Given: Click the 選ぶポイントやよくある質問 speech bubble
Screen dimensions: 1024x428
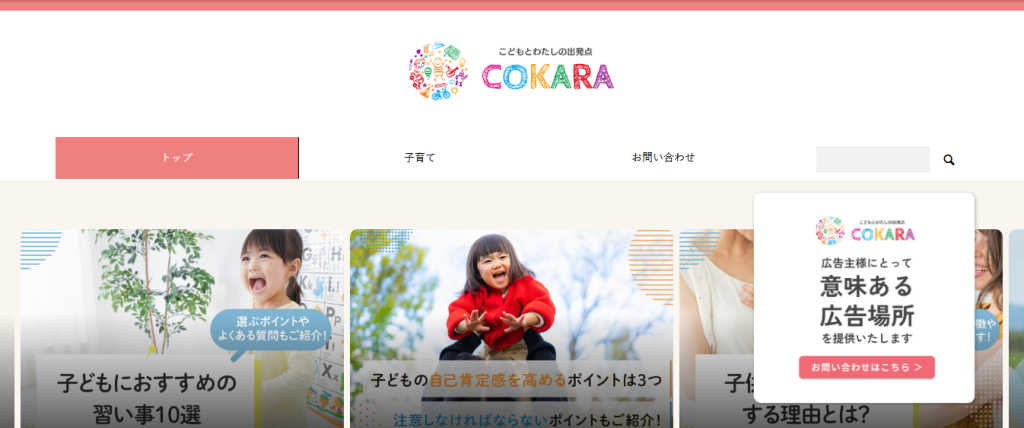Looking at the screenshot, I should click(x=271, y=330).
